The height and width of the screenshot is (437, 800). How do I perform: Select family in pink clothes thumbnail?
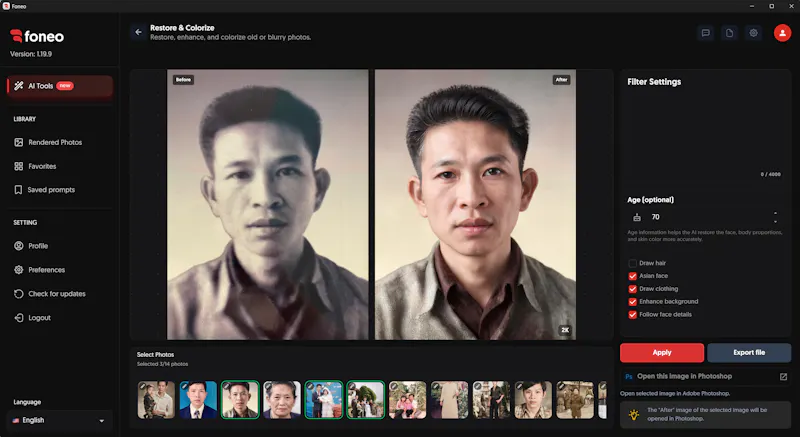pos(407,400)
